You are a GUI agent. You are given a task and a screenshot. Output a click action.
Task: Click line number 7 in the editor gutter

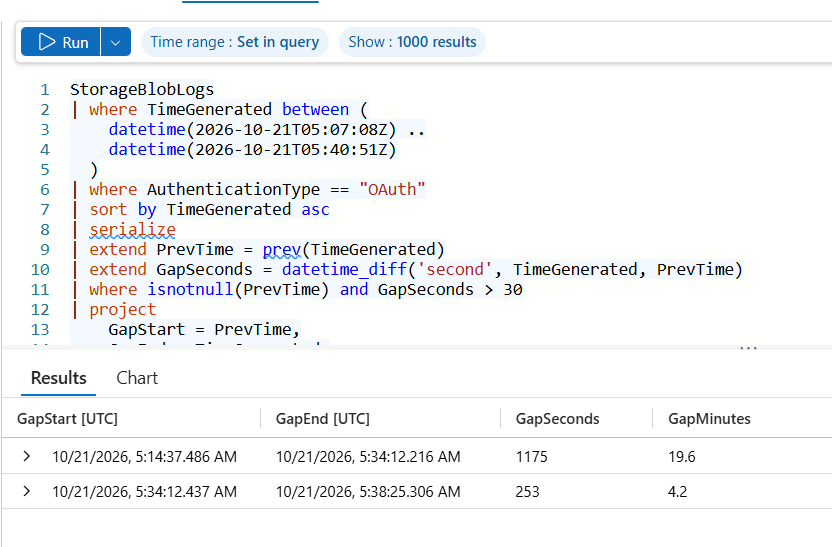click(x=45, y=209)
